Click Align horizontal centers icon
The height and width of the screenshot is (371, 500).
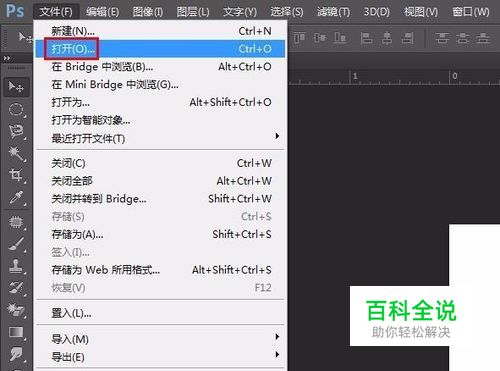pos(387,38)
